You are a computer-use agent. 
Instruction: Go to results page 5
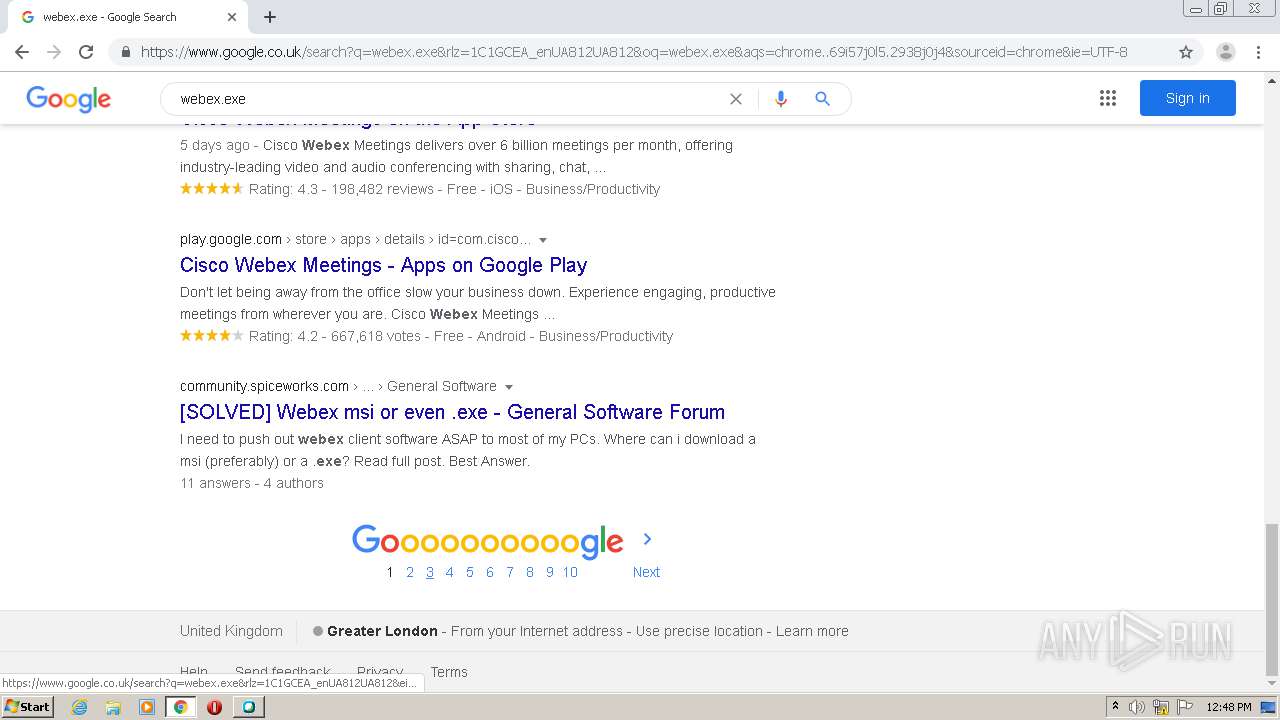point(470,572)
